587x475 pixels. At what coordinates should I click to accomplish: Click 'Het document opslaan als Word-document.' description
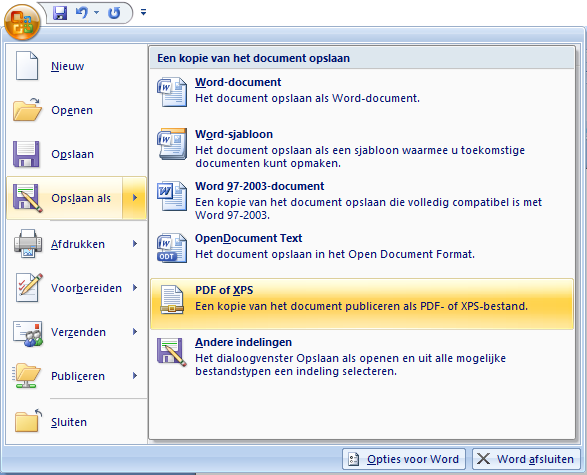coord(307,98)
